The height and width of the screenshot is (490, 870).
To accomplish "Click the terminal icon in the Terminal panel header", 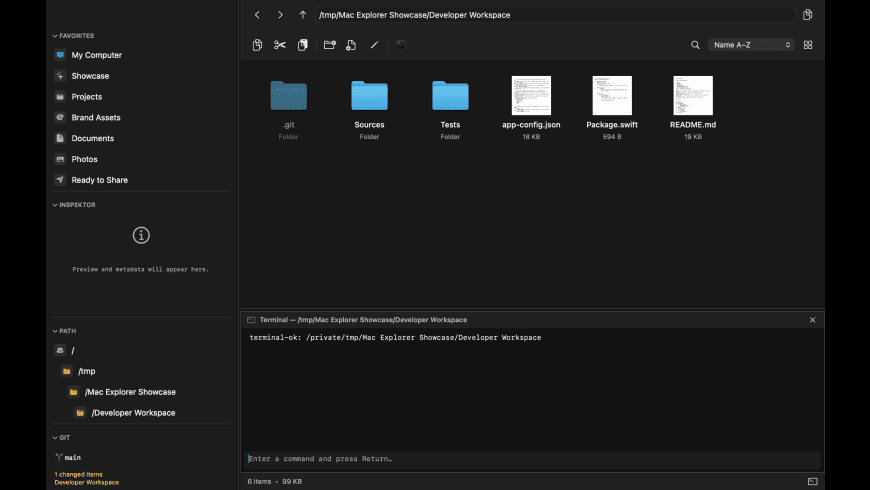I will [x=251, y=320].
